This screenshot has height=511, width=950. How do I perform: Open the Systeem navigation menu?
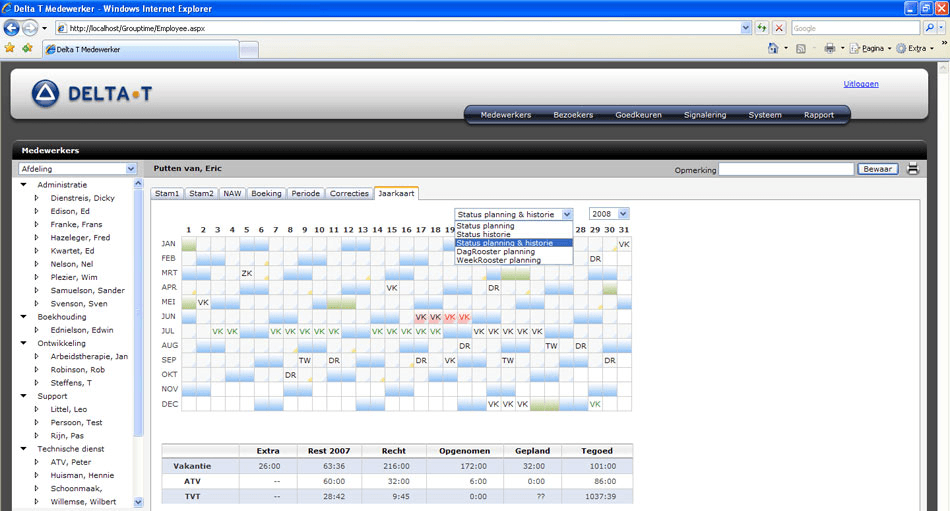coord(765,115)
